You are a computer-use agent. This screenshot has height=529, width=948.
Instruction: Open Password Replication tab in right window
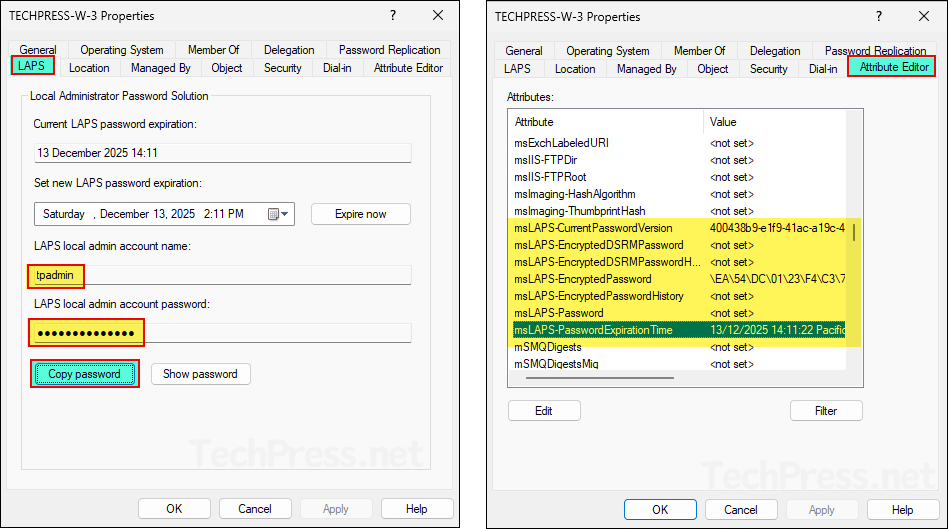[875, 51]
